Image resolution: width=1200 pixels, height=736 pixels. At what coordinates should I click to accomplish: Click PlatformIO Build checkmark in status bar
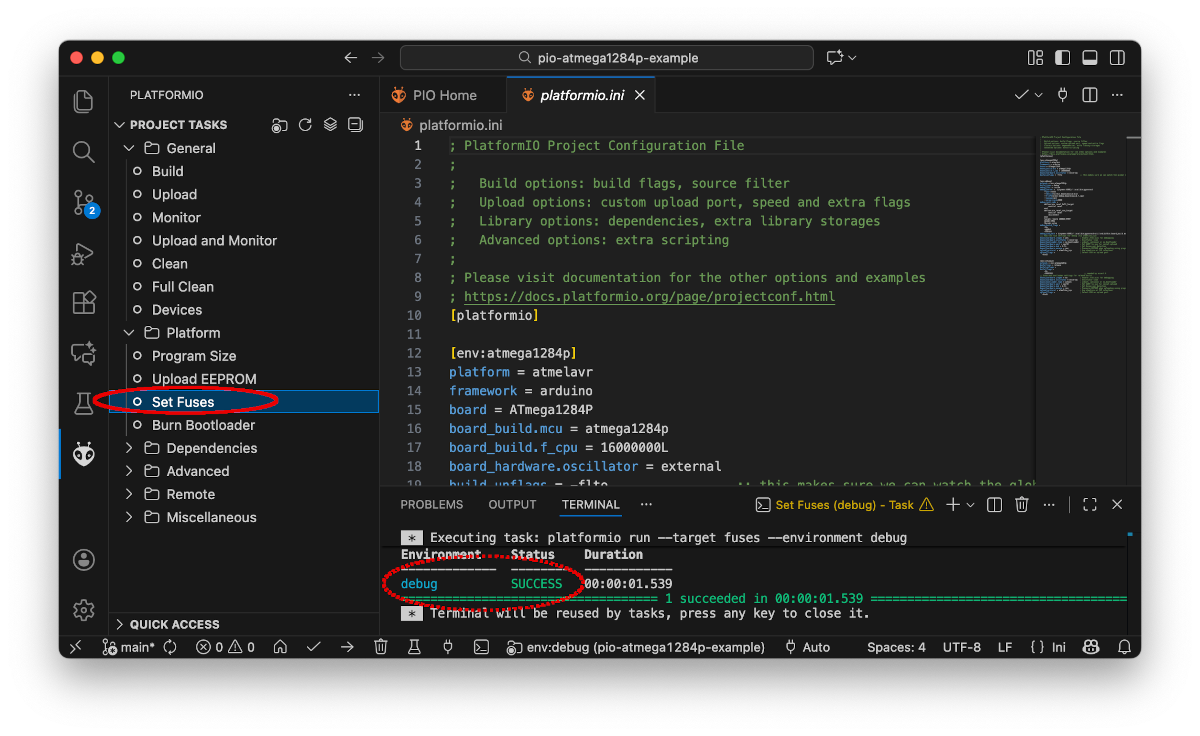[x=314, y=647]
